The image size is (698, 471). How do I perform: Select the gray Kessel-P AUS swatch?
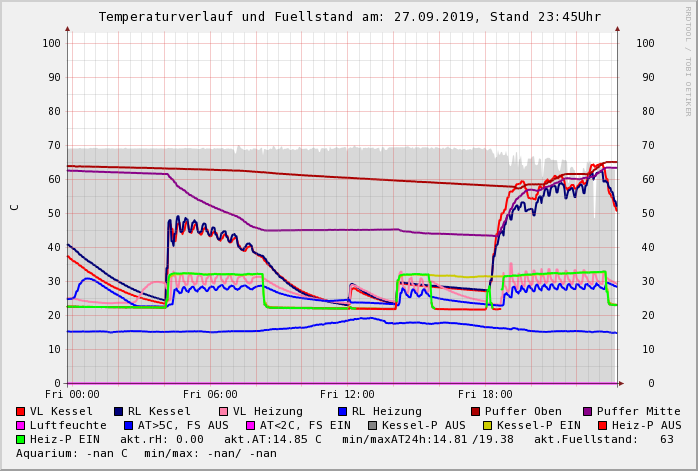pos(373,425)
